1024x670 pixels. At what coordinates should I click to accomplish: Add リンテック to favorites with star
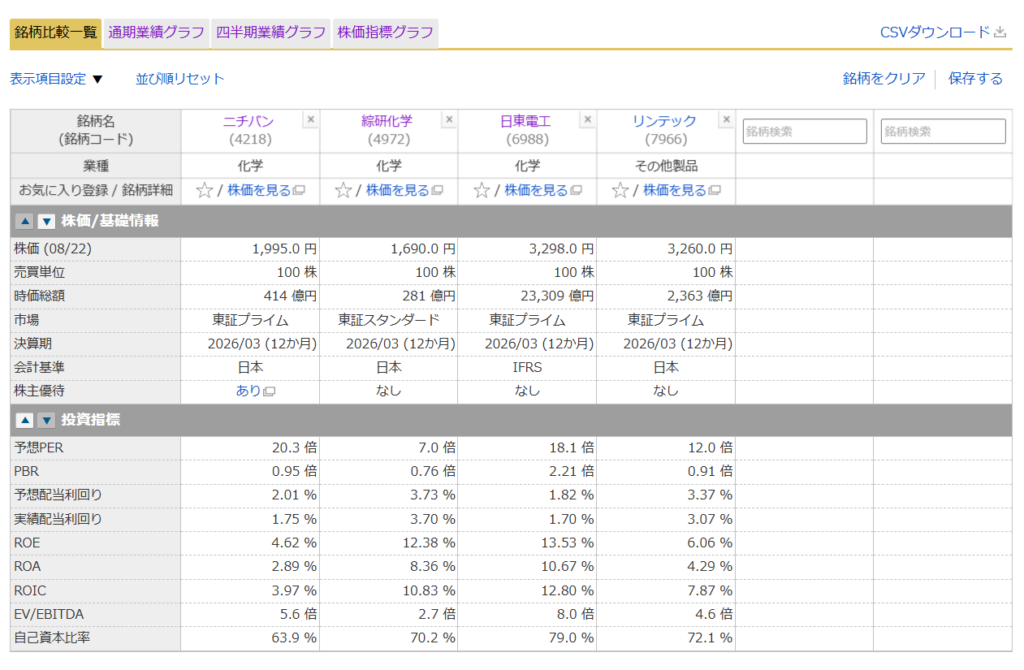point(620,191)
